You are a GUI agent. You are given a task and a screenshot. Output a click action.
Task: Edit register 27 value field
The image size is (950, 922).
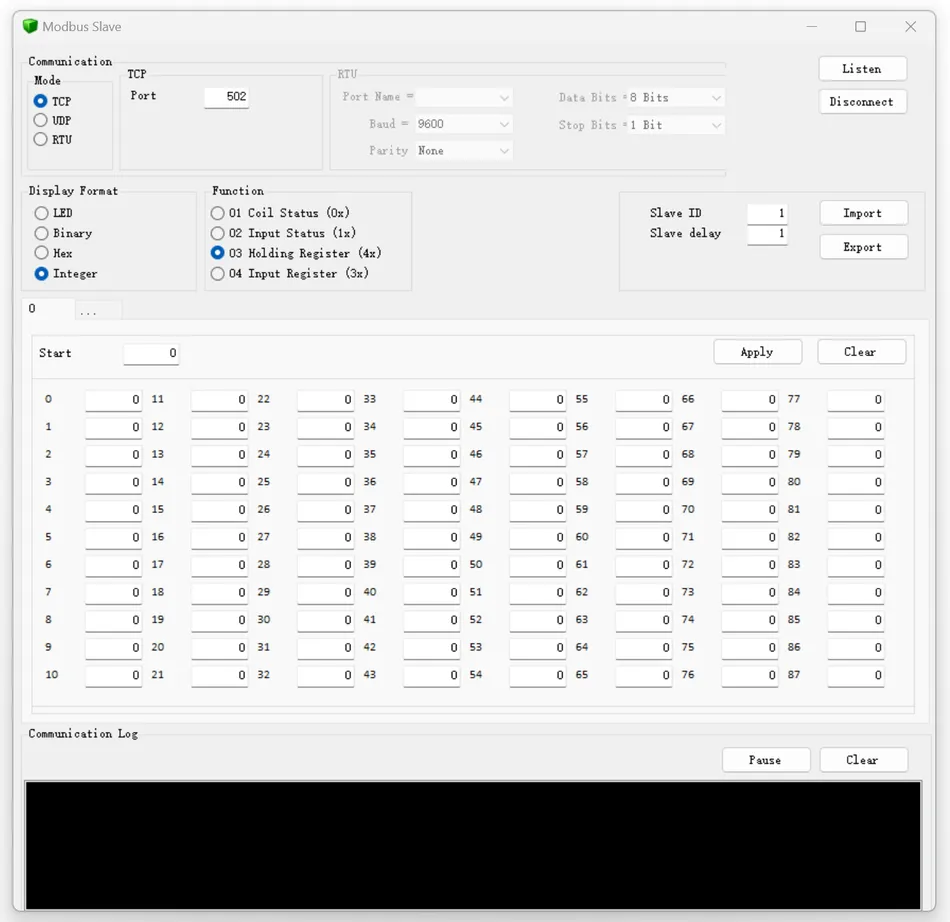[325, 538]
